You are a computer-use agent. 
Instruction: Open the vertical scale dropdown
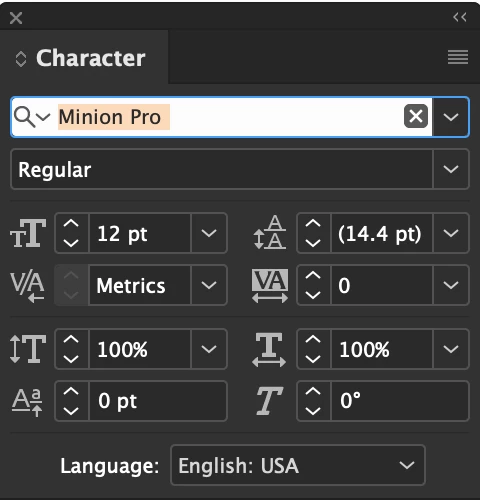tap(209, 349)
